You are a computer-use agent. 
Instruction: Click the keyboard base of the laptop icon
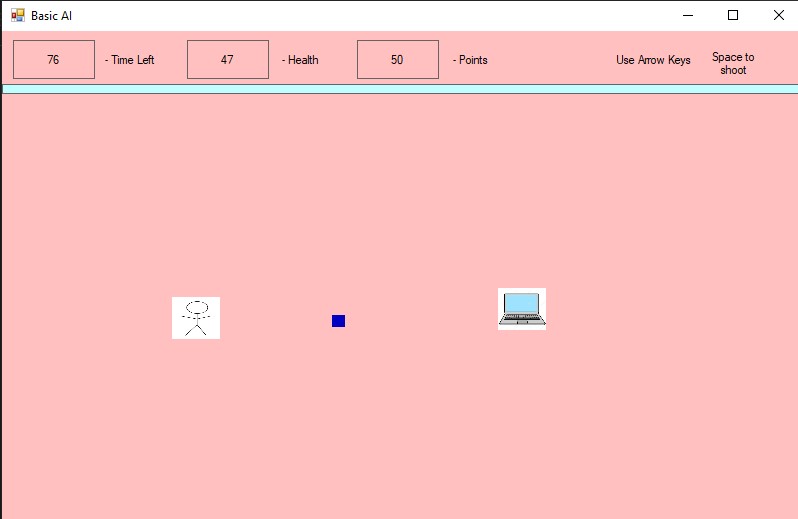coord(522,320)
